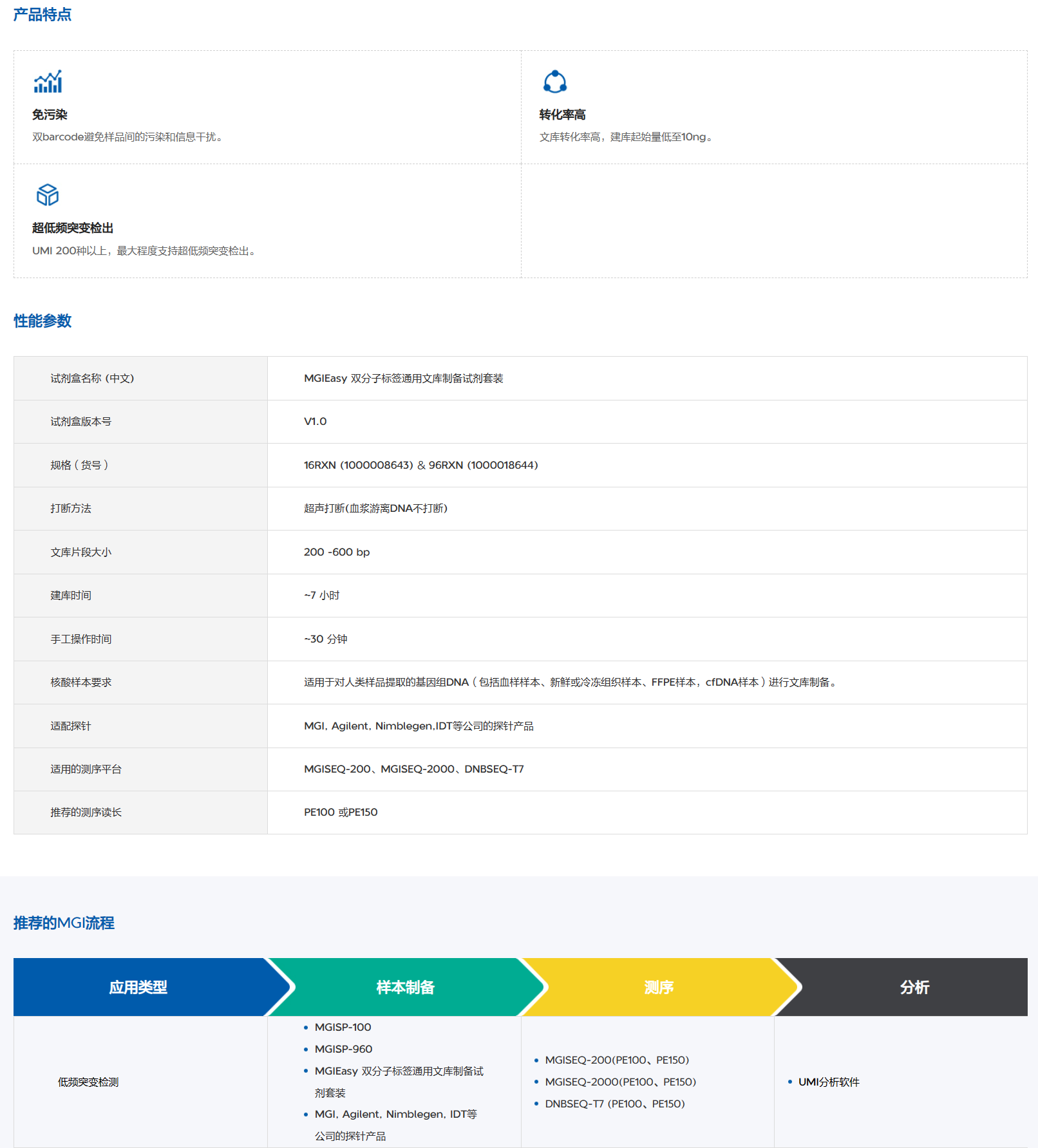1038x1148 pixels.
Task: Click the yellow 测序 workflow step
Action: tap(659, 987)
